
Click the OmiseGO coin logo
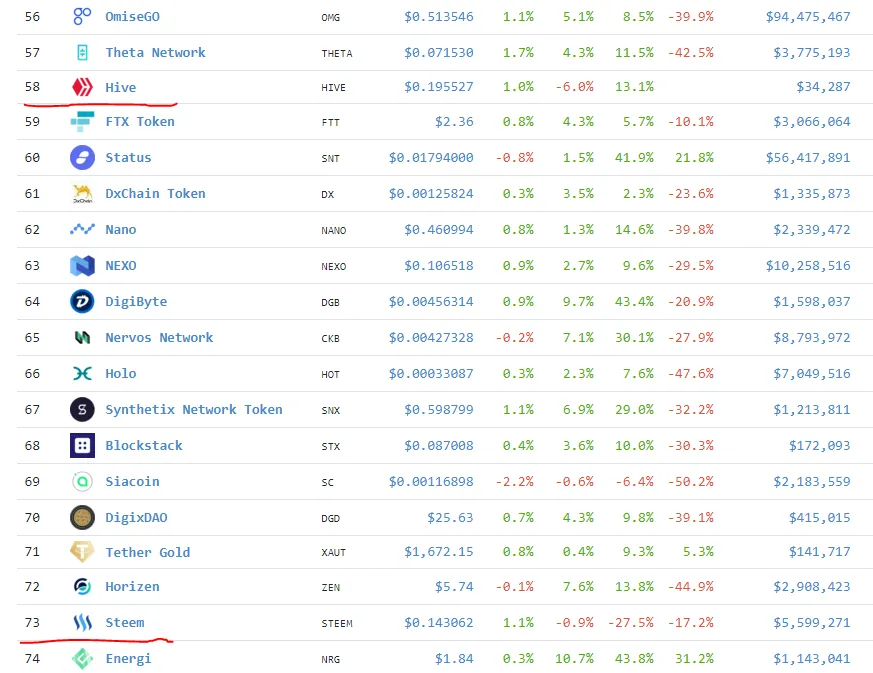pos(82,17)
